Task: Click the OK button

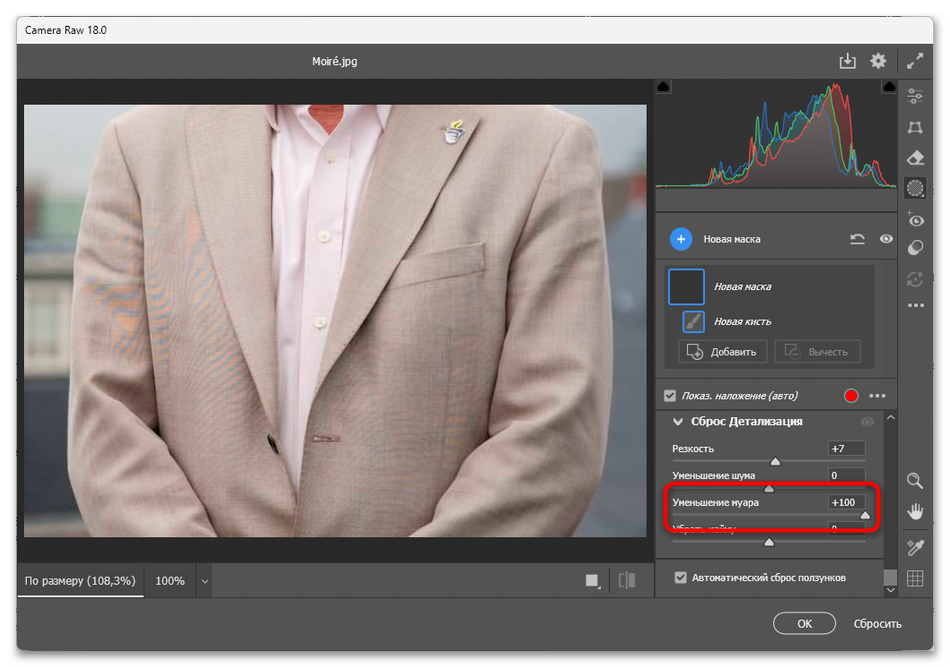Action: [804, 624]
